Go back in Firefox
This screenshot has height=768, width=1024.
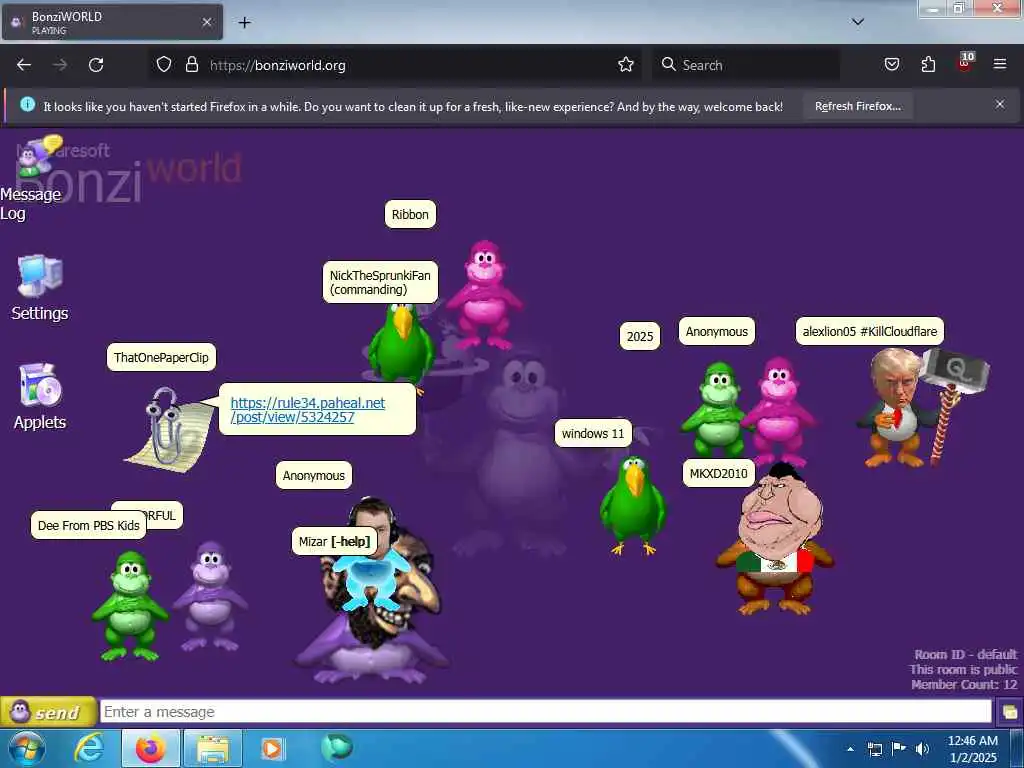click(x=24, y=65)
